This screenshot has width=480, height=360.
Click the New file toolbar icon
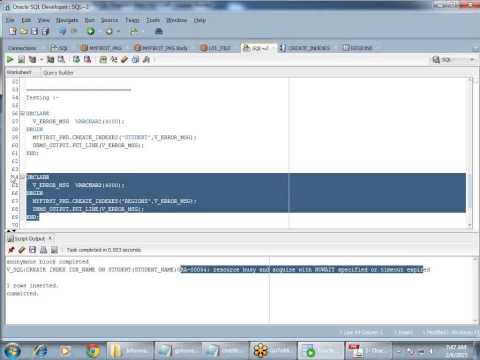(x=13, y=31)
